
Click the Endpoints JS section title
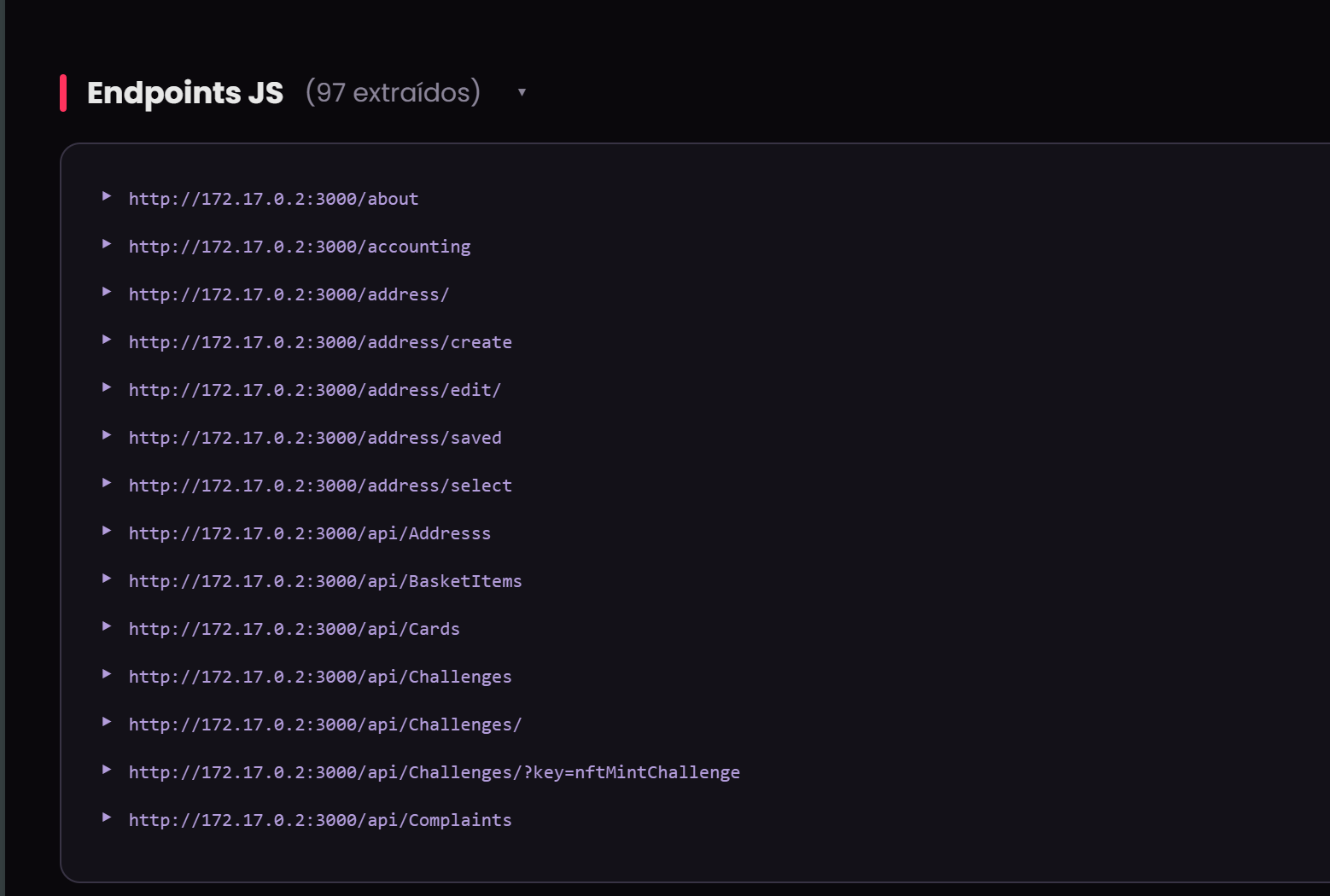click(x=184, y=92)
